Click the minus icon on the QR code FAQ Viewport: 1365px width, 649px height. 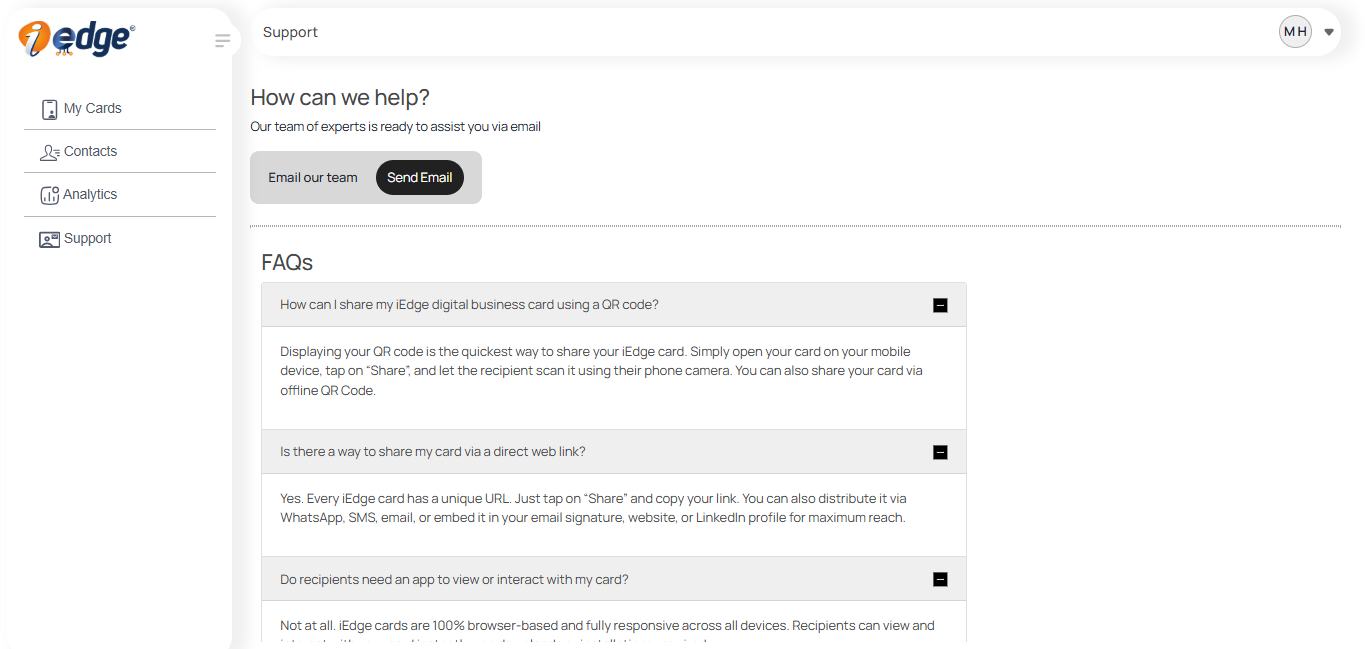[x=940, y=305]
